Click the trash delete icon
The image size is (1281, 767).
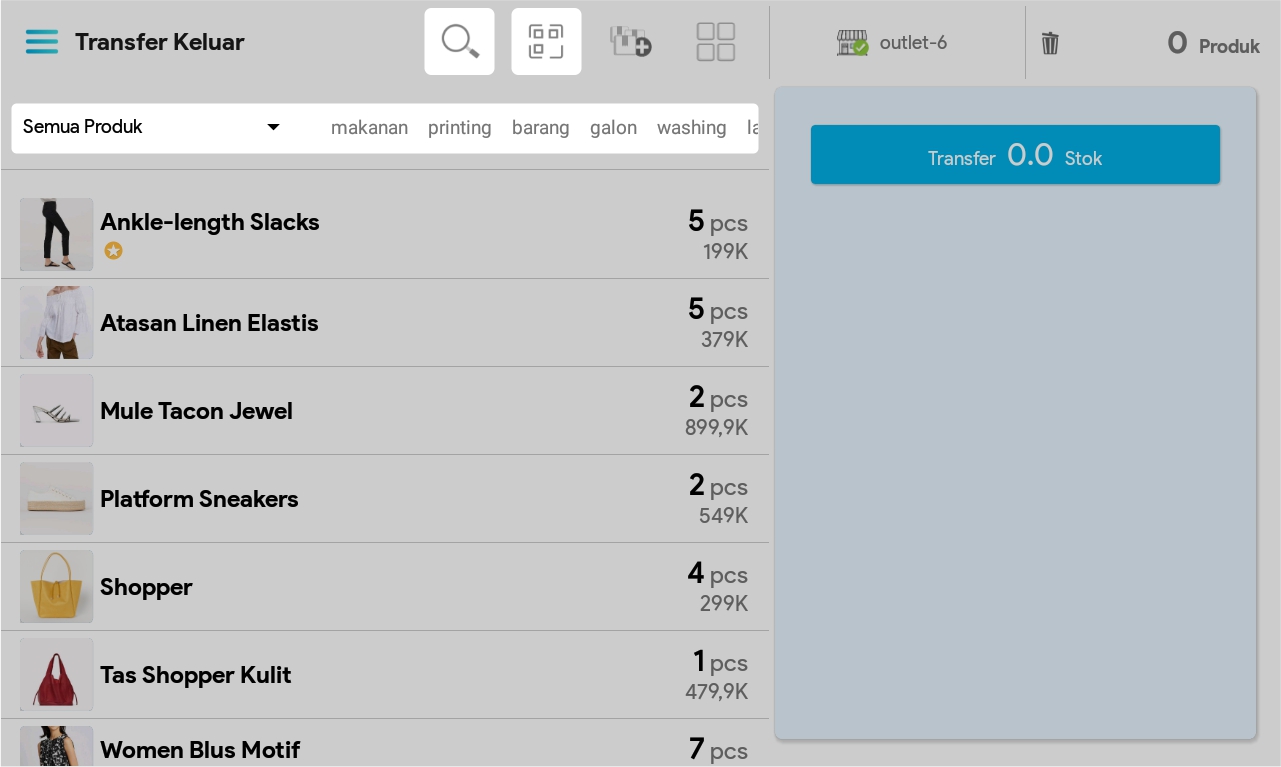point(1050,43)
